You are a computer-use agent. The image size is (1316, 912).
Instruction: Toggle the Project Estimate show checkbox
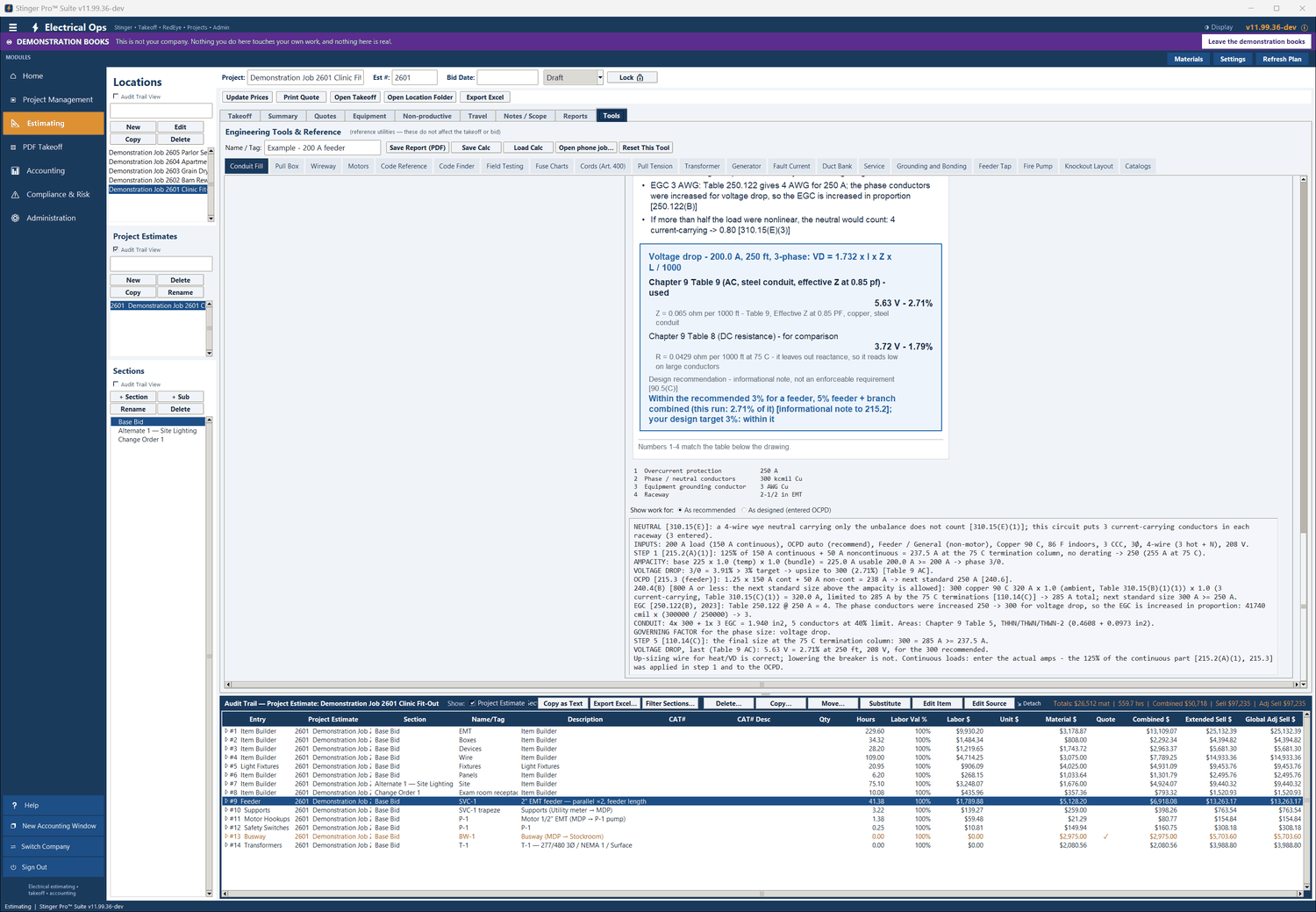473,703
